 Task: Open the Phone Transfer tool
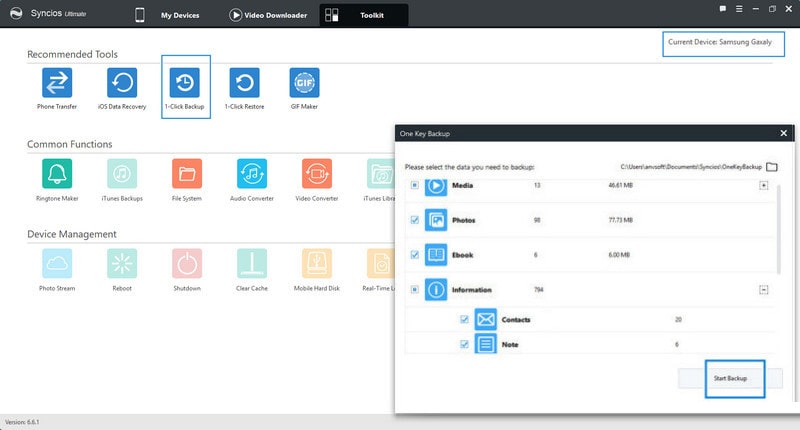(57, 83)
